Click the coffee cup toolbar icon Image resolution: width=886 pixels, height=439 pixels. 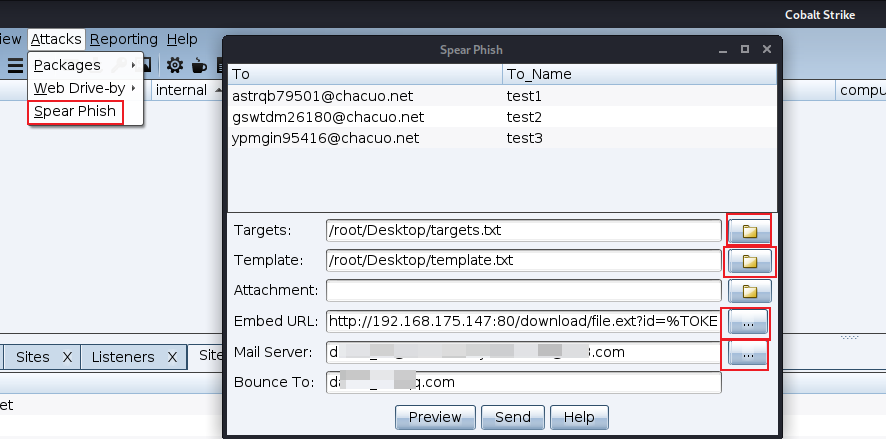pyautogui.click(x=199, y=65)
